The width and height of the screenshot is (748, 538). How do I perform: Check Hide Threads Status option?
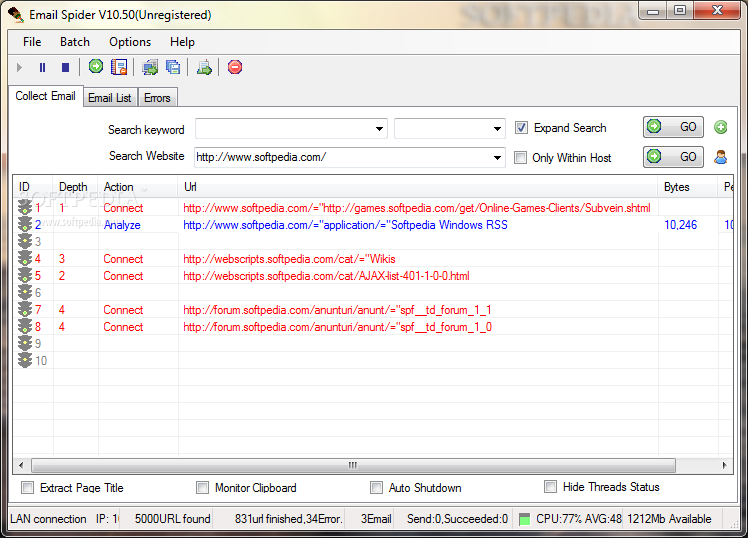[x=551, y=486]
